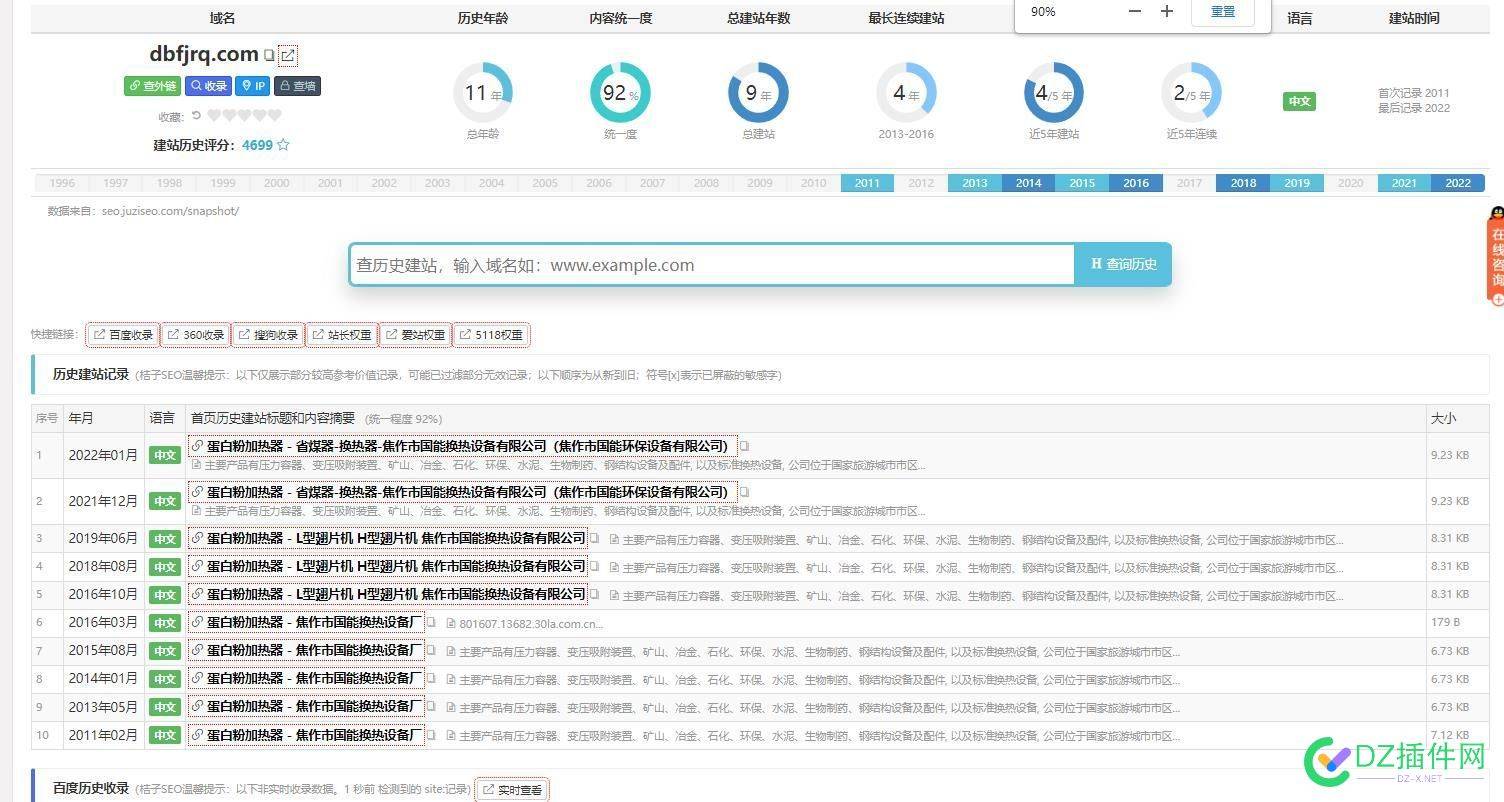Open 5118权重 quick link
Screen dimensions: 1504x802
[491, 335]
